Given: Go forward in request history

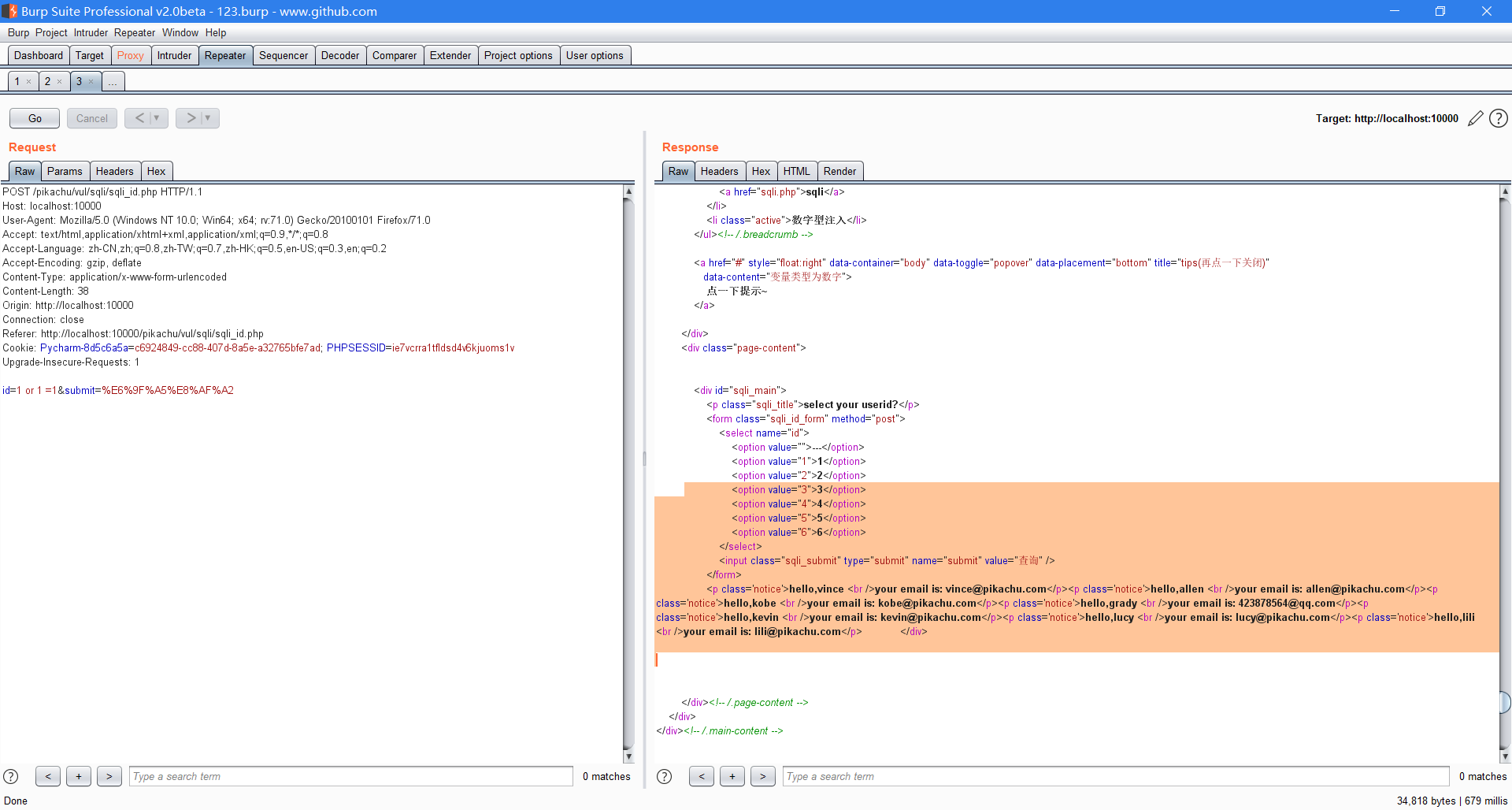Looking at the screenshot, I should pos(191,118).
